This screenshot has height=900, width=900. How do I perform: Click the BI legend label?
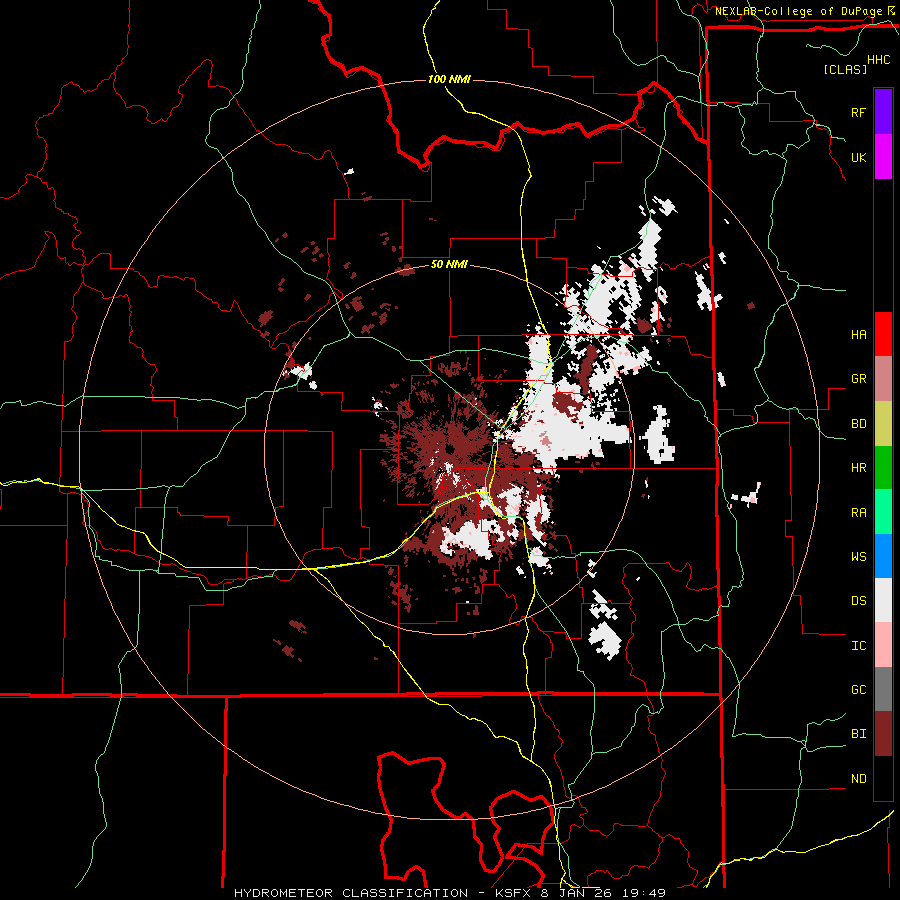[x=858, y=734]
